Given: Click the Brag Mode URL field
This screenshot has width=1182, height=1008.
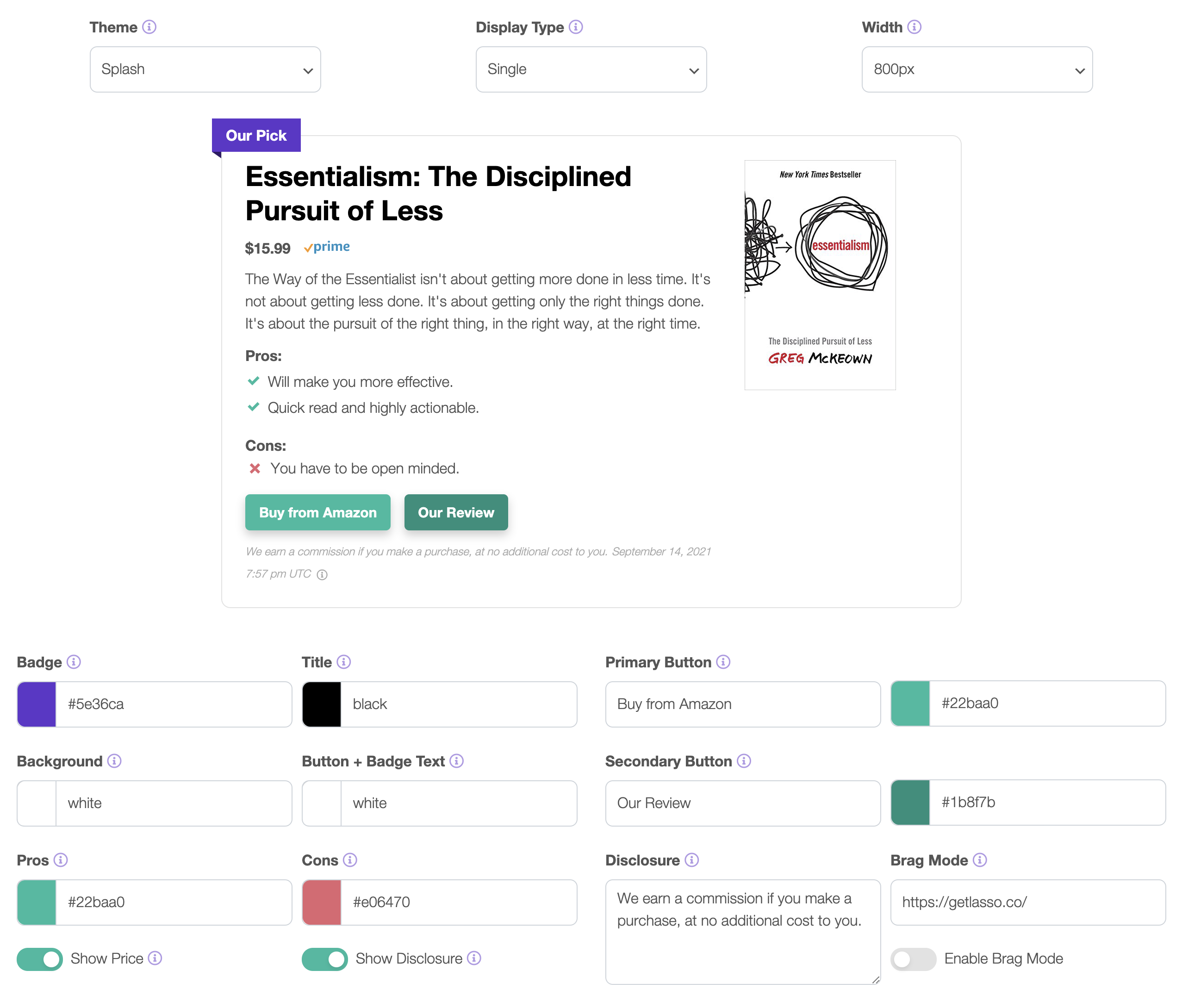Looking at the screenshot, I should (1028, 902).
